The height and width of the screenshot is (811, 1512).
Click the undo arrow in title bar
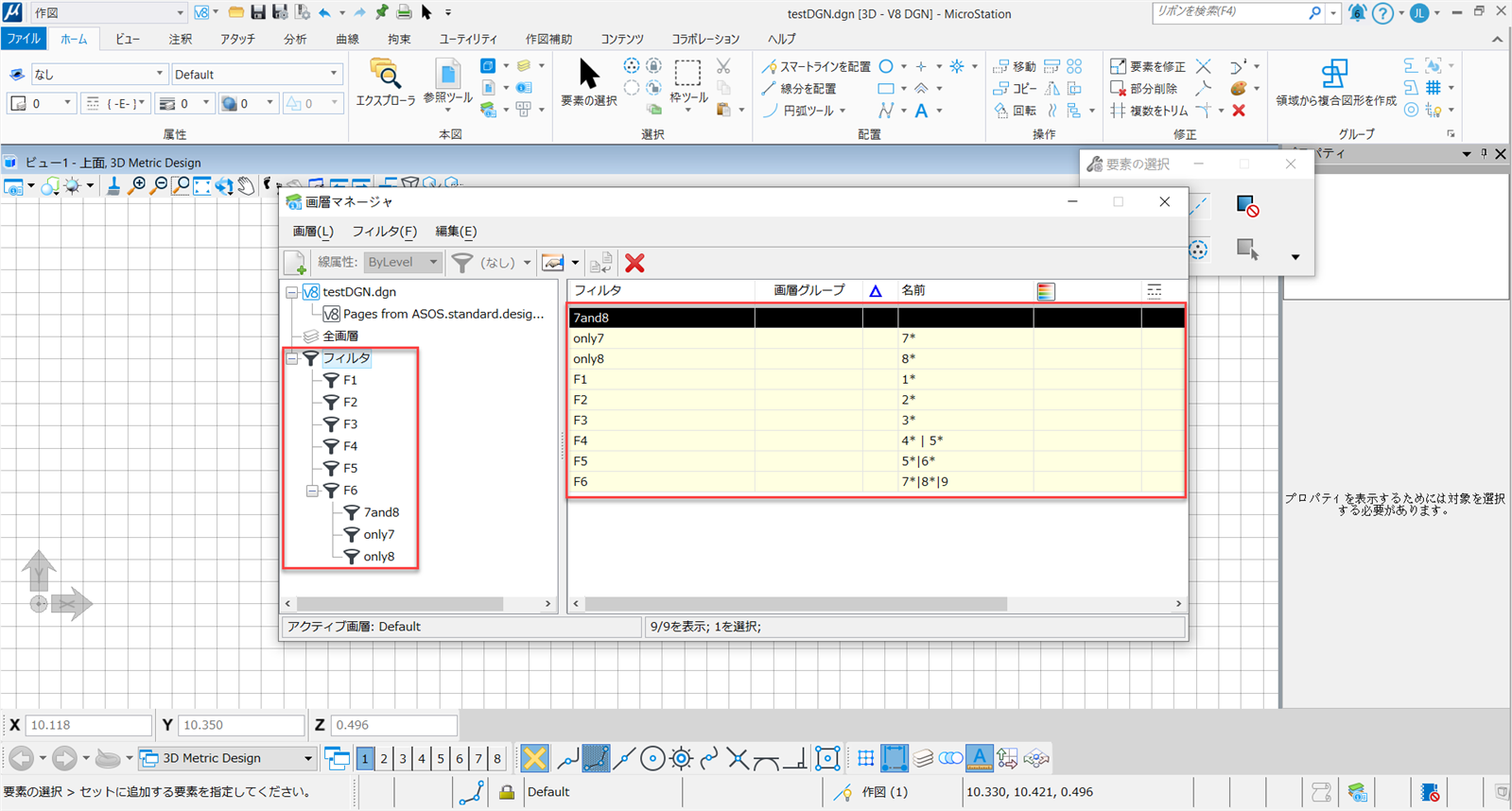click(x=324, y=12)
